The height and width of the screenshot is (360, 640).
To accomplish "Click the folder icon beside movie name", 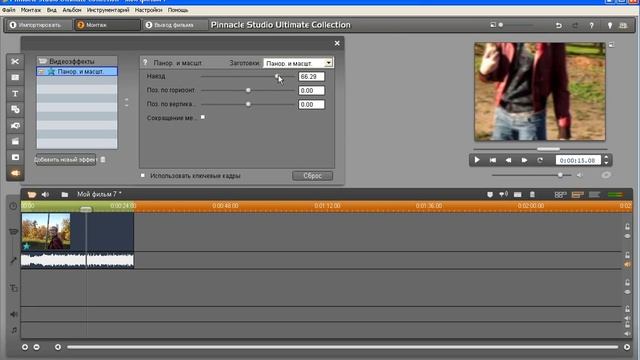I will tap(64, 194).
